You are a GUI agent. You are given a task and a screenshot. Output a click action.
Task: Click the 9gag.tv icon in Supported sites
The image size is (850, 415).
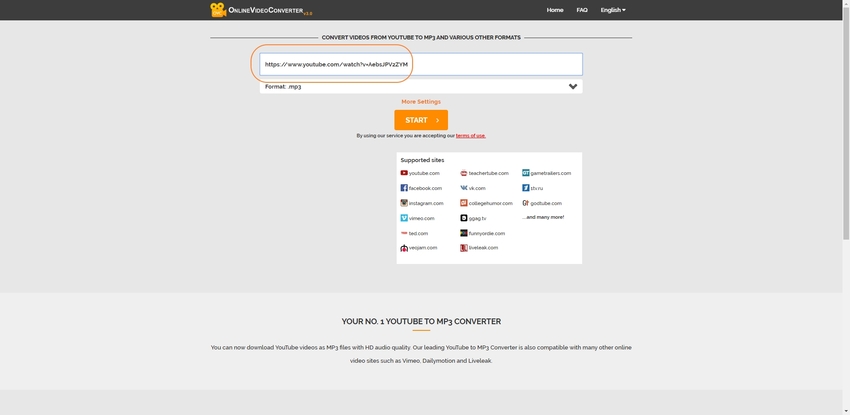click(463, 218)
